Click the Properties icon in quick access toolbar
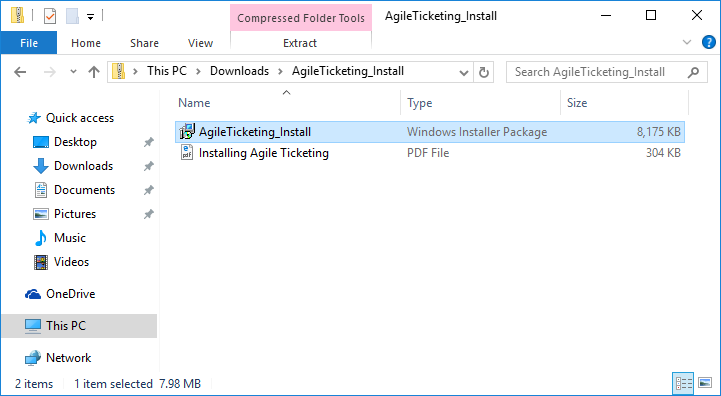Image resolution: width=721 pixels, height=396 pixels. pyautogui.click(x=50, y=16)
